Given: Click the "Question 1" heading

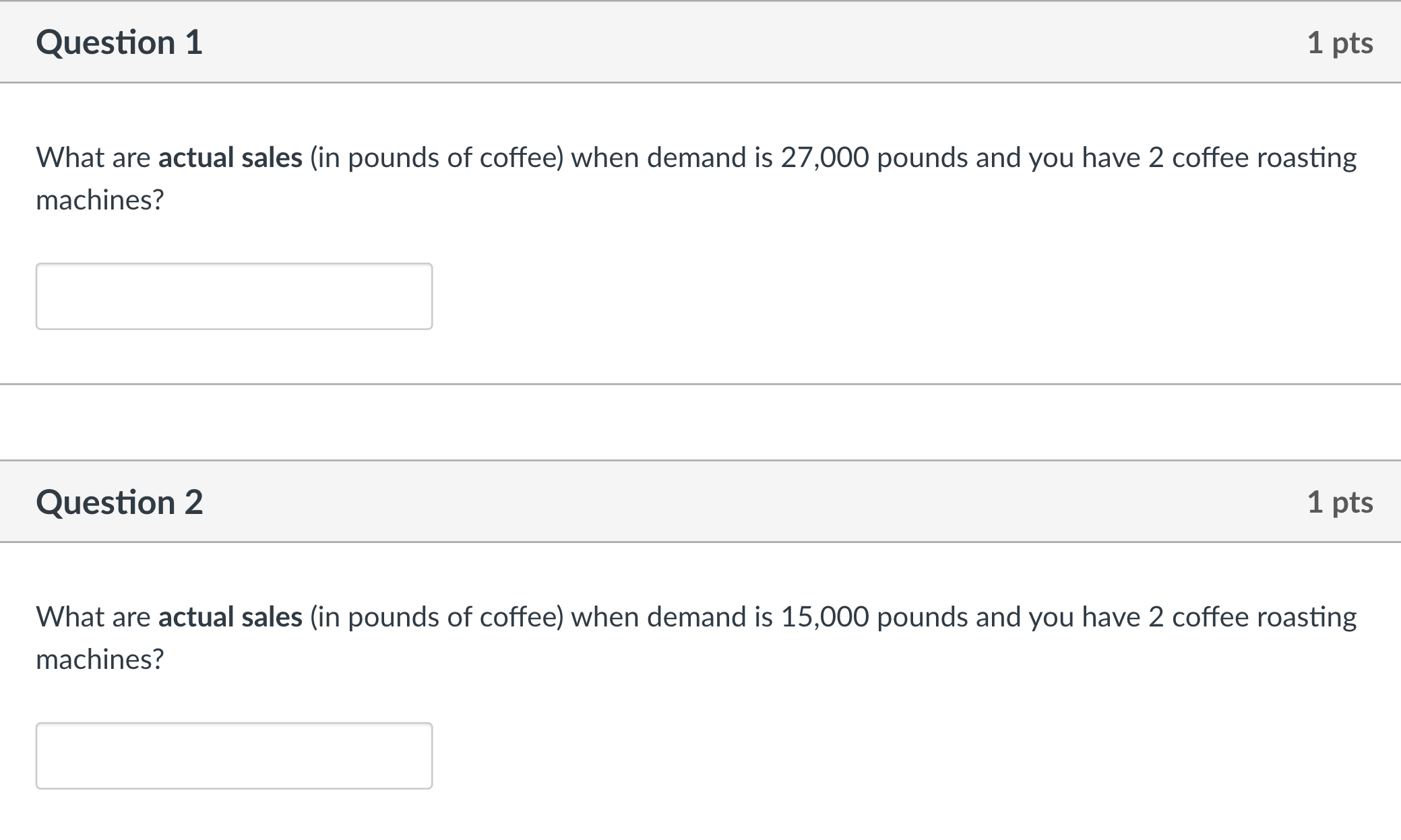Looking at the screenshot, I should [119, 42].
